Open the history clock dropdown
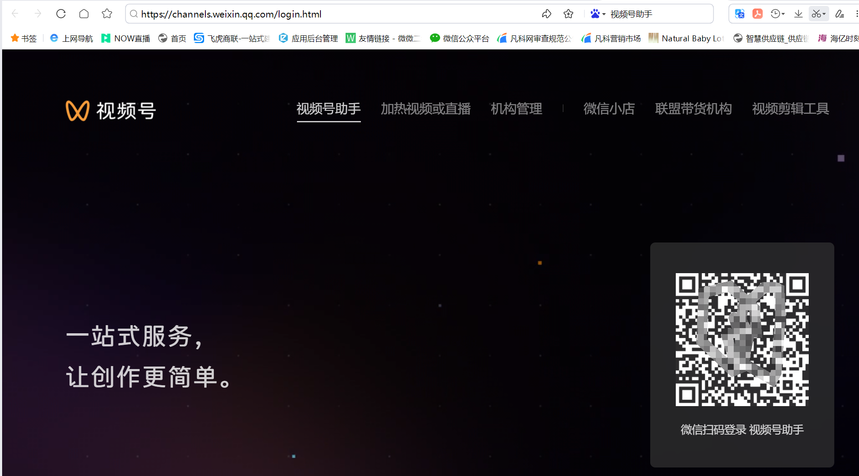The image size is (859, 476). pyautogui.click(x=777, y=14)
